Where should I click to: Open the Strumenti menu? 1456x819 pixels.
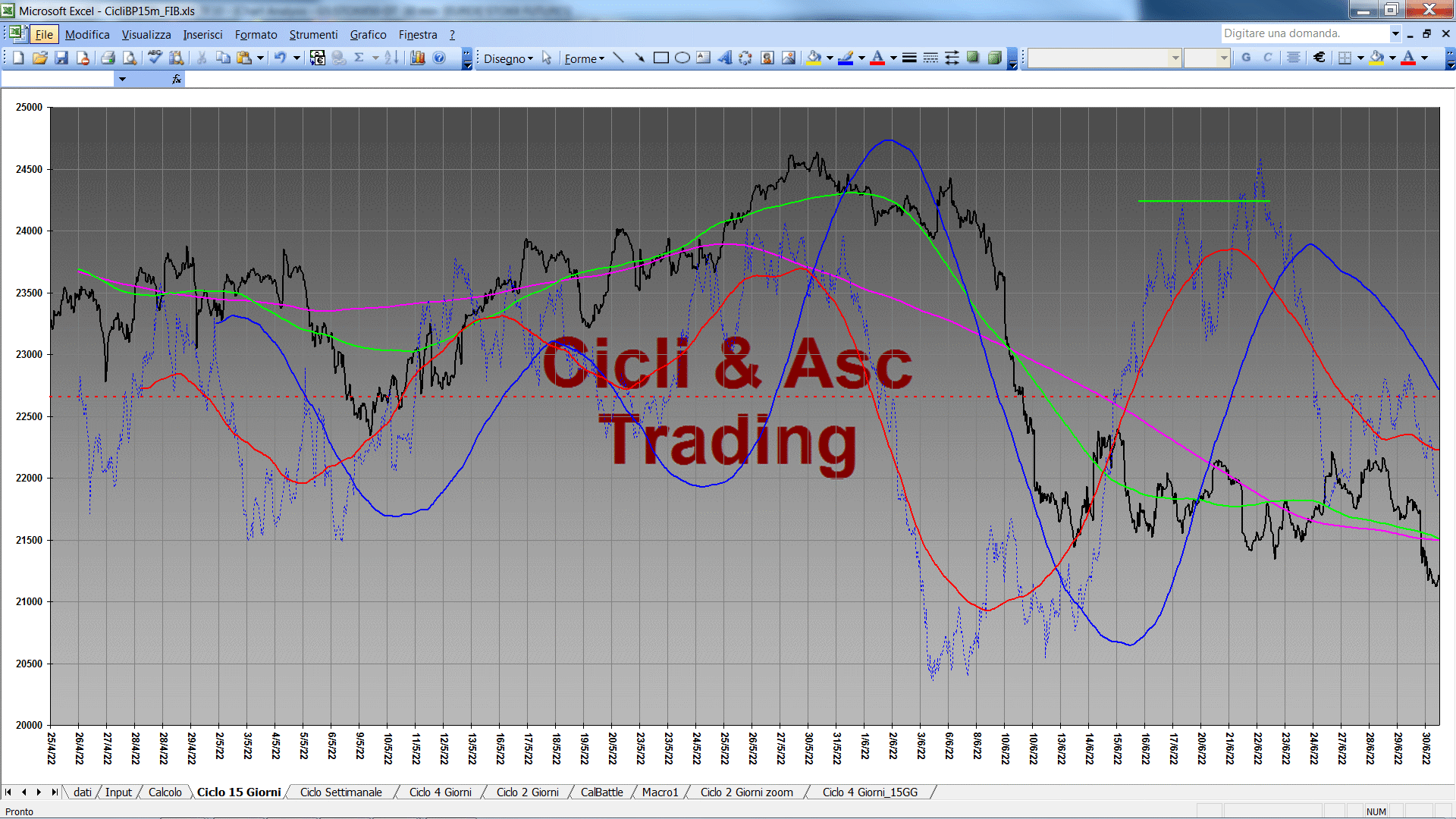pos(313,35)
